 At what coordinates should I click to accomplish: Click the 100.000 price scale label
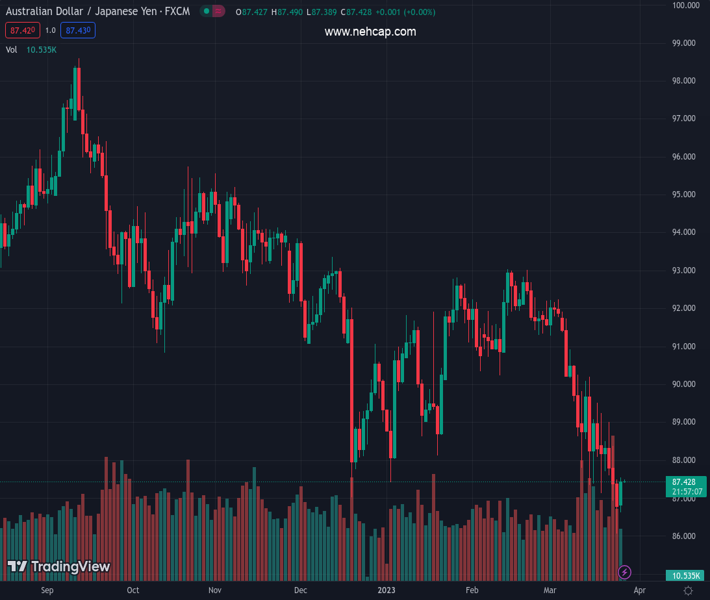pos(684,5)
